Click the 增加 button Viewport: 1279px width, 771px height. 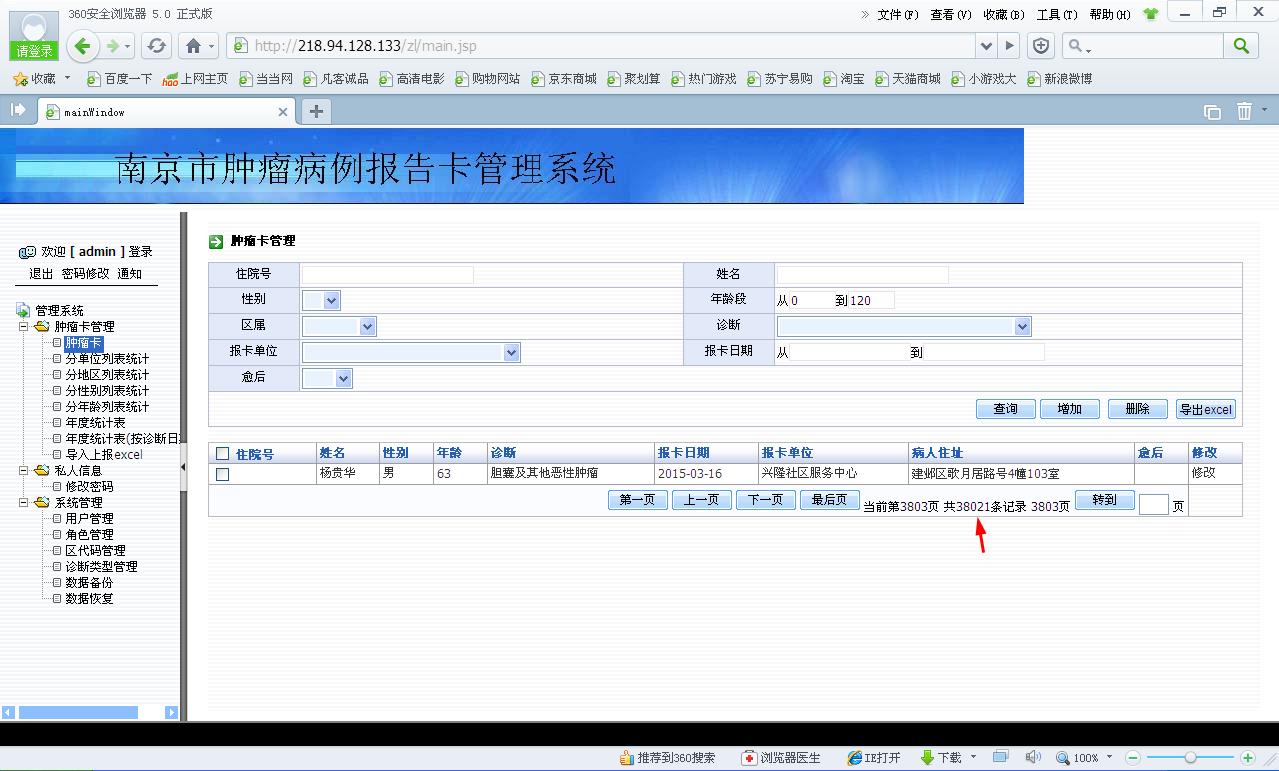pos(1070,409)
